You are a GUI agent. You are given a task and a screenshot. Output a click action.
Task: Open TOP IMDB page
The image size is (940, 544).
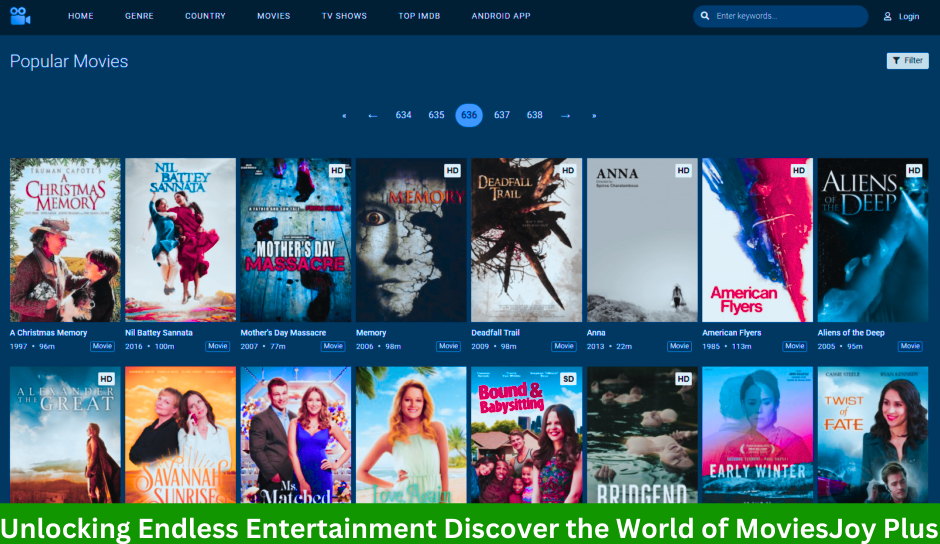pyautogui.click(x=419, y=16)
